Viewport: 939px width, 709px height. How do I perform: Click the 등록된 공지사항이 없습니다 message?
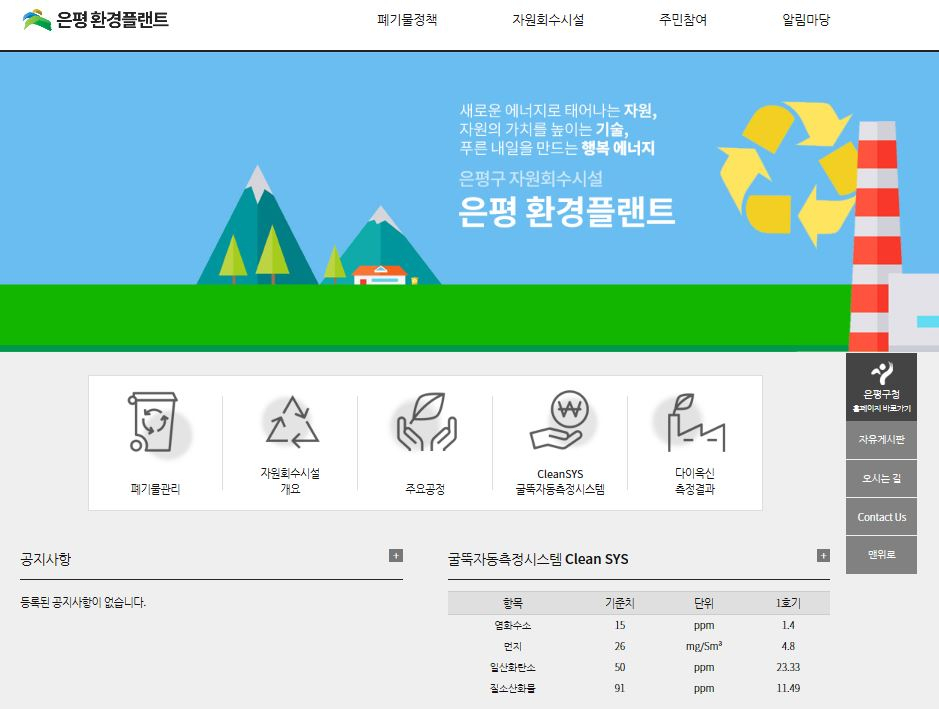point(83,602)
